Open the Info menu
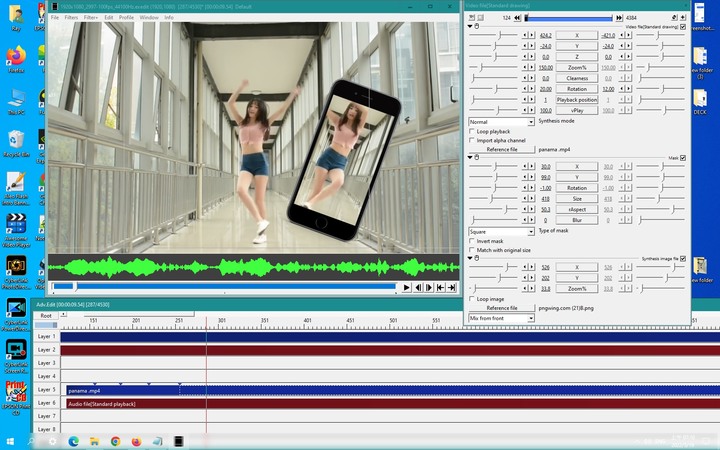Image resolution: width=720 pixels, height=450 pixels. click(x=169, y=17)
